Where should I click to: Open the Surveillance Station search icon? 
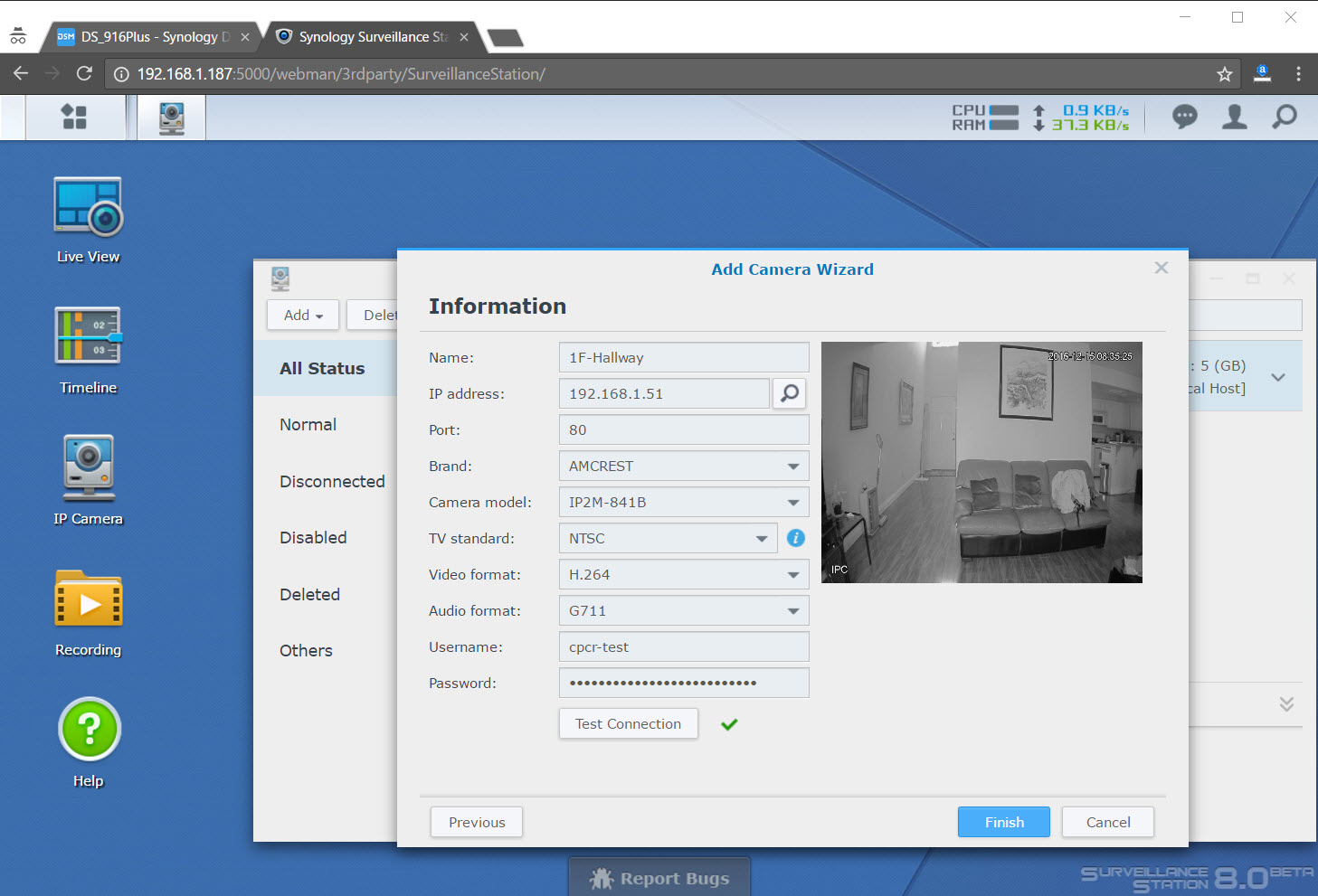point(1285,117)
